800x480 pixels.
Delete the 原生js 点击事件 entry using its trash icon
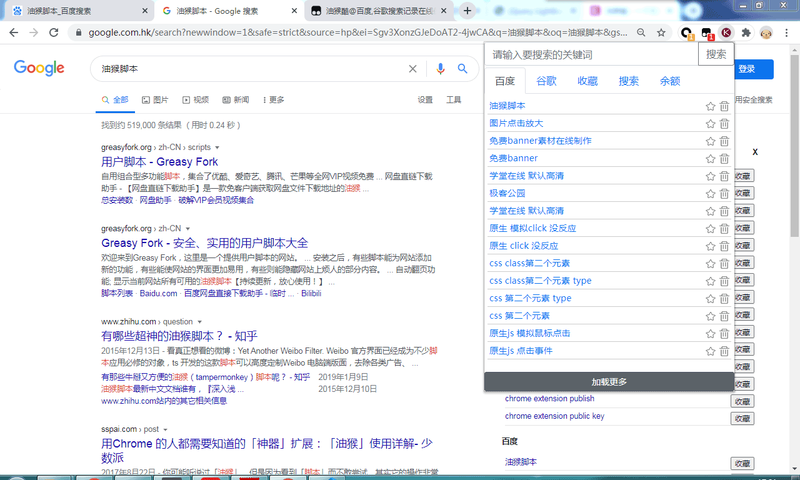(x=724, y=351)
